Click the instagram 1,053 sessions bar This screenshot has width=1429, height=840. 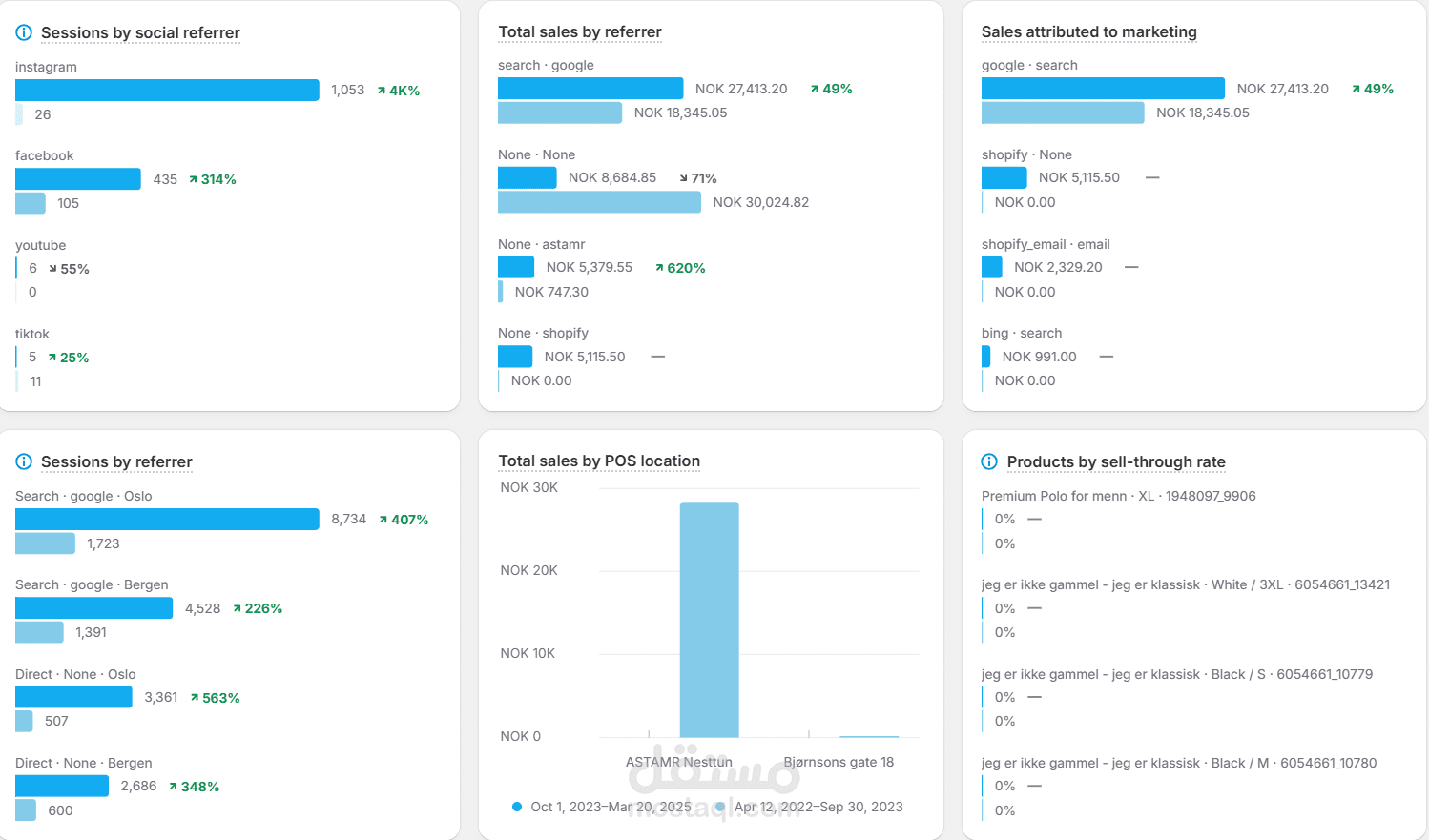coord(167,90)
